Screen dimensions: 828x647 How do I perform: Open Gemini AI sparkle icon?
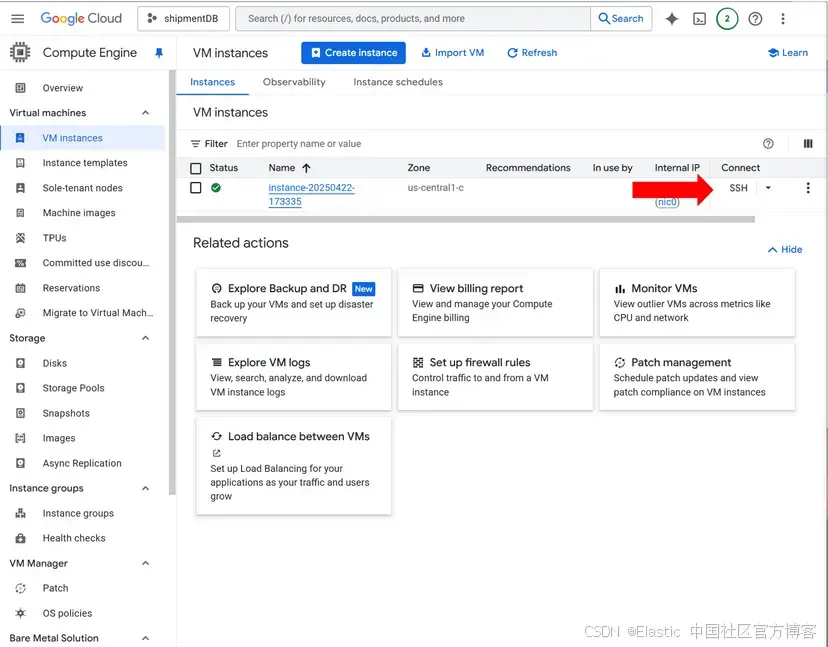click(672, 18)
